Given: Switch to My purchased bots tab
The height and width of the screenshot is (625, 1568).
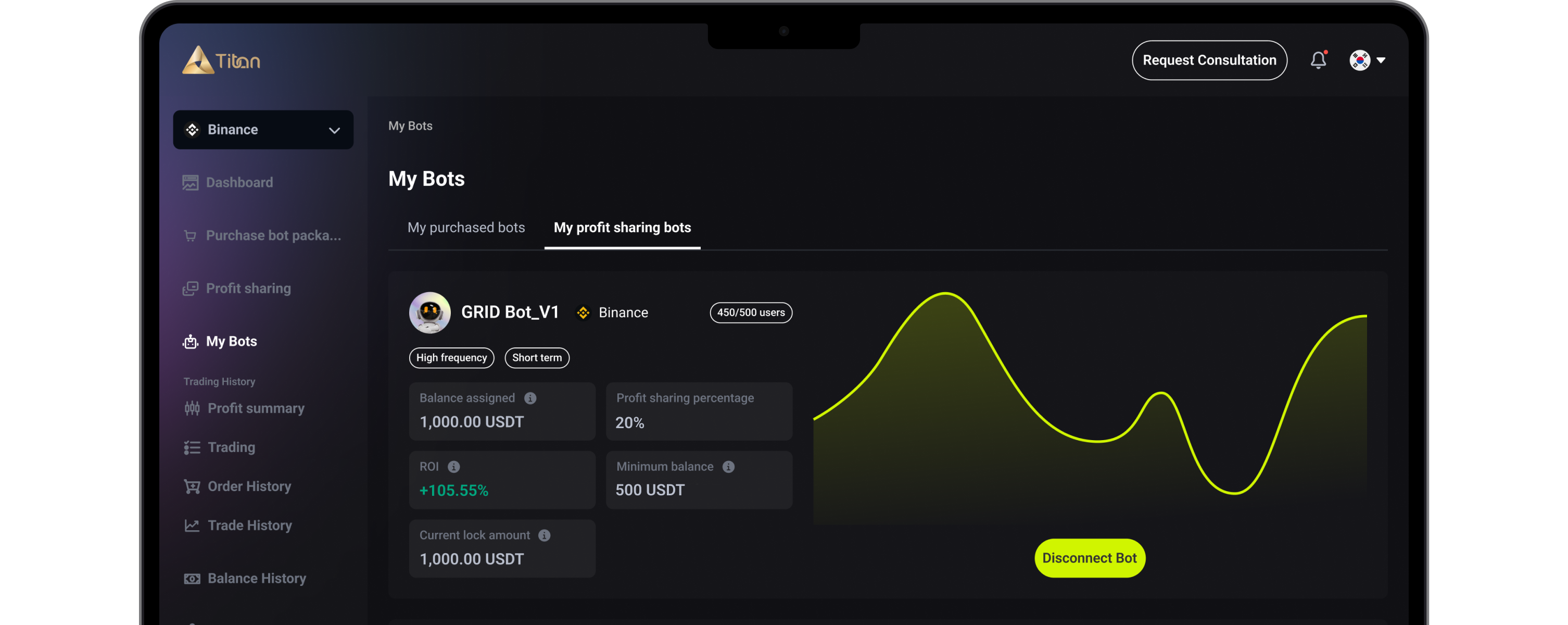Looking at the screenshot, I should click(465, 227).
